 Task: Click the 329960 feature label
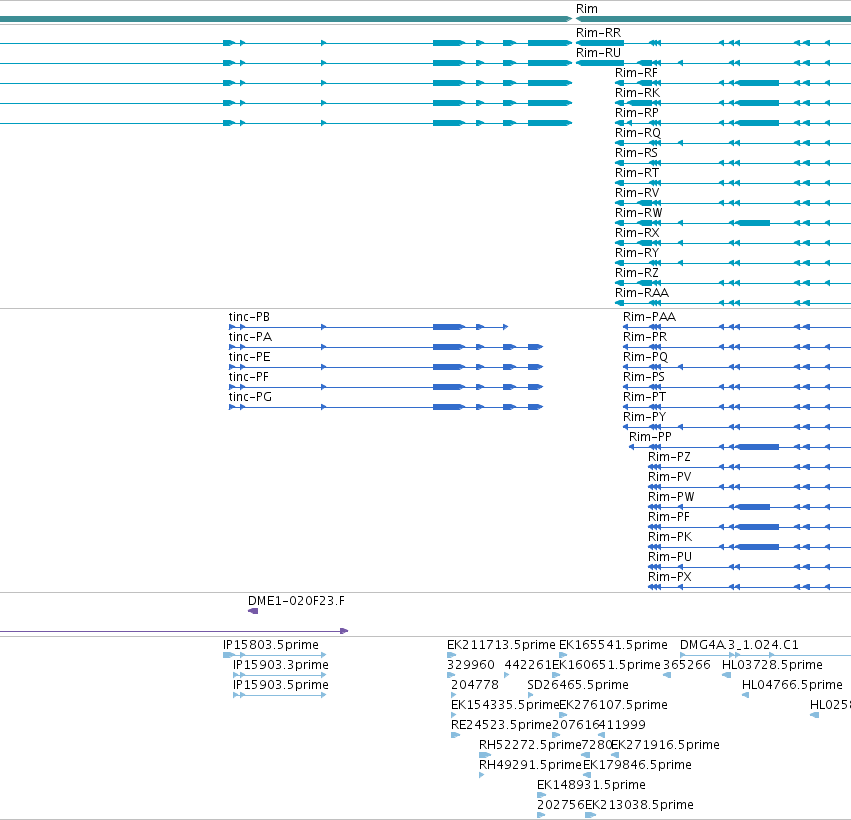(471, 665)
